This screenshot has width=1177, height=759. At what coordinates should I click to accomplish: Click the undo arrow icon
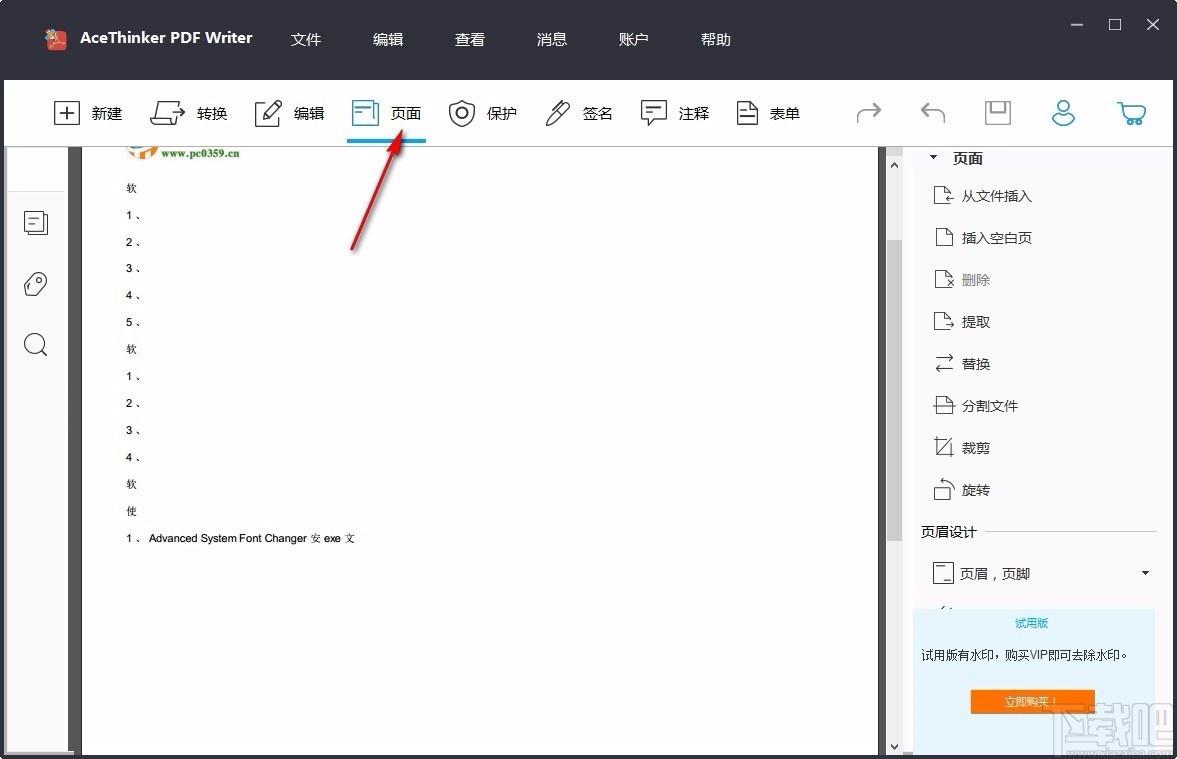(x=933, y=113)
